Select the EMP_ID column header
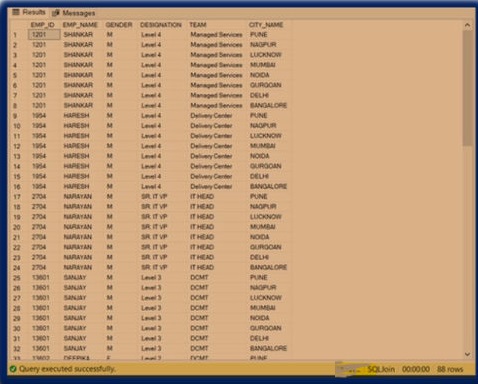Screen dimensions: 478x384 [x=42, y=25]
